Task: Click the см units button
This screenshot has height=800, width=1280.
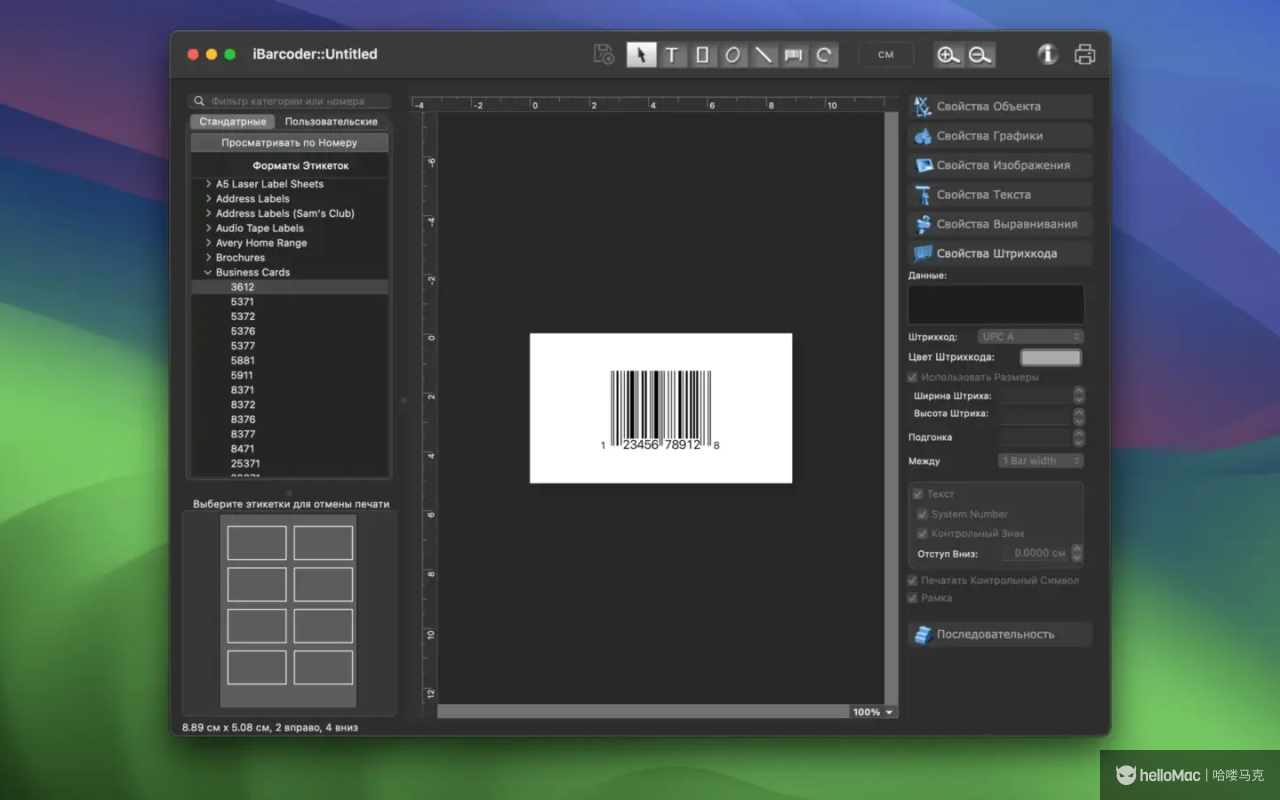Action: click(x=886, y=55)
